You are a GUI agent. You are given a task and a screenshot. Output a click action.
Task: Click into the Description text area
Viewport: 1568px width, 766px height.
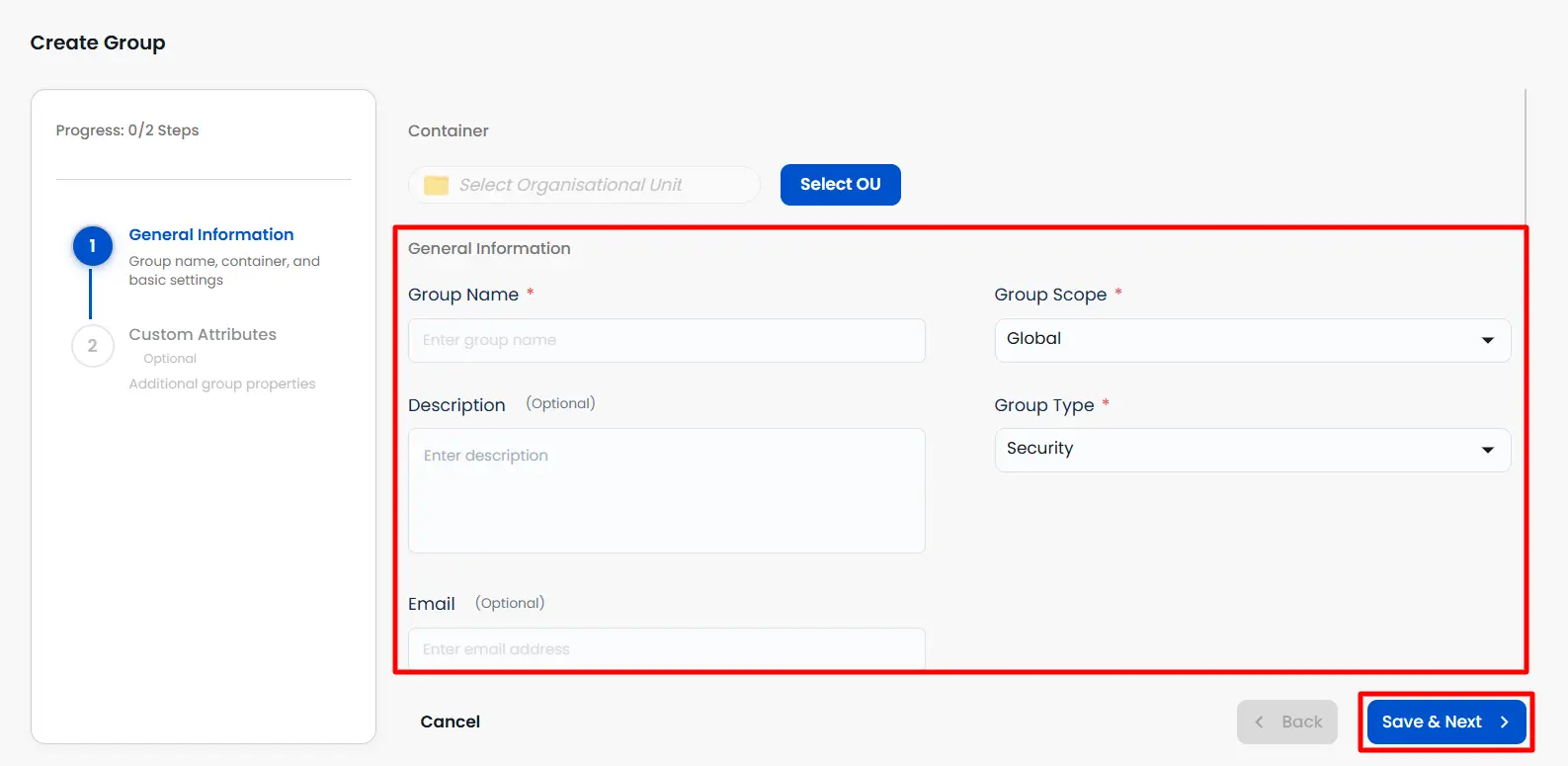pyautogui.click(x=667, y=490)
